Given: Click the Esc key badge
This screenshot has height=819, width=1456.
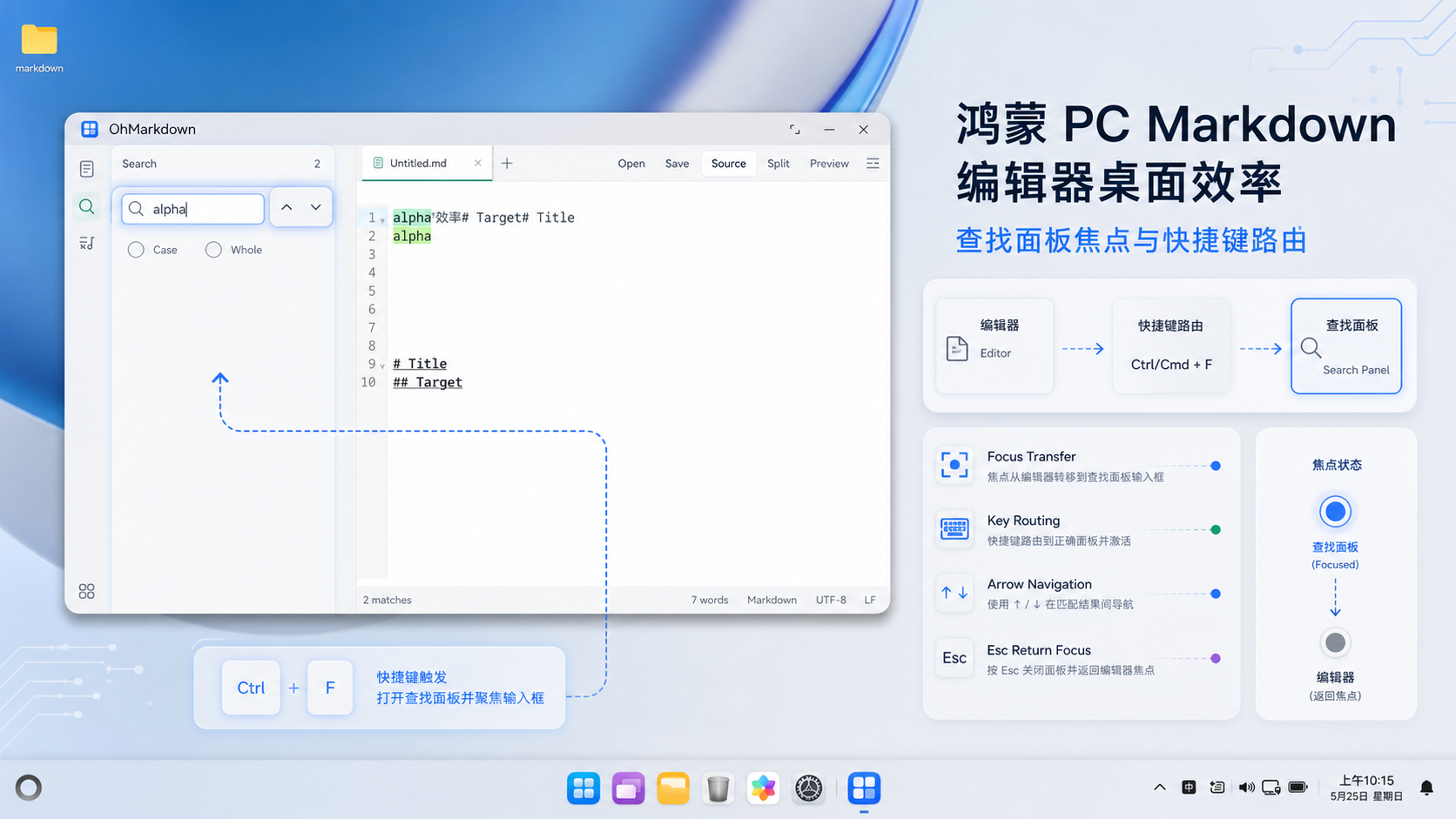Looking at the screenshot, I should click(x=954, y=658).
